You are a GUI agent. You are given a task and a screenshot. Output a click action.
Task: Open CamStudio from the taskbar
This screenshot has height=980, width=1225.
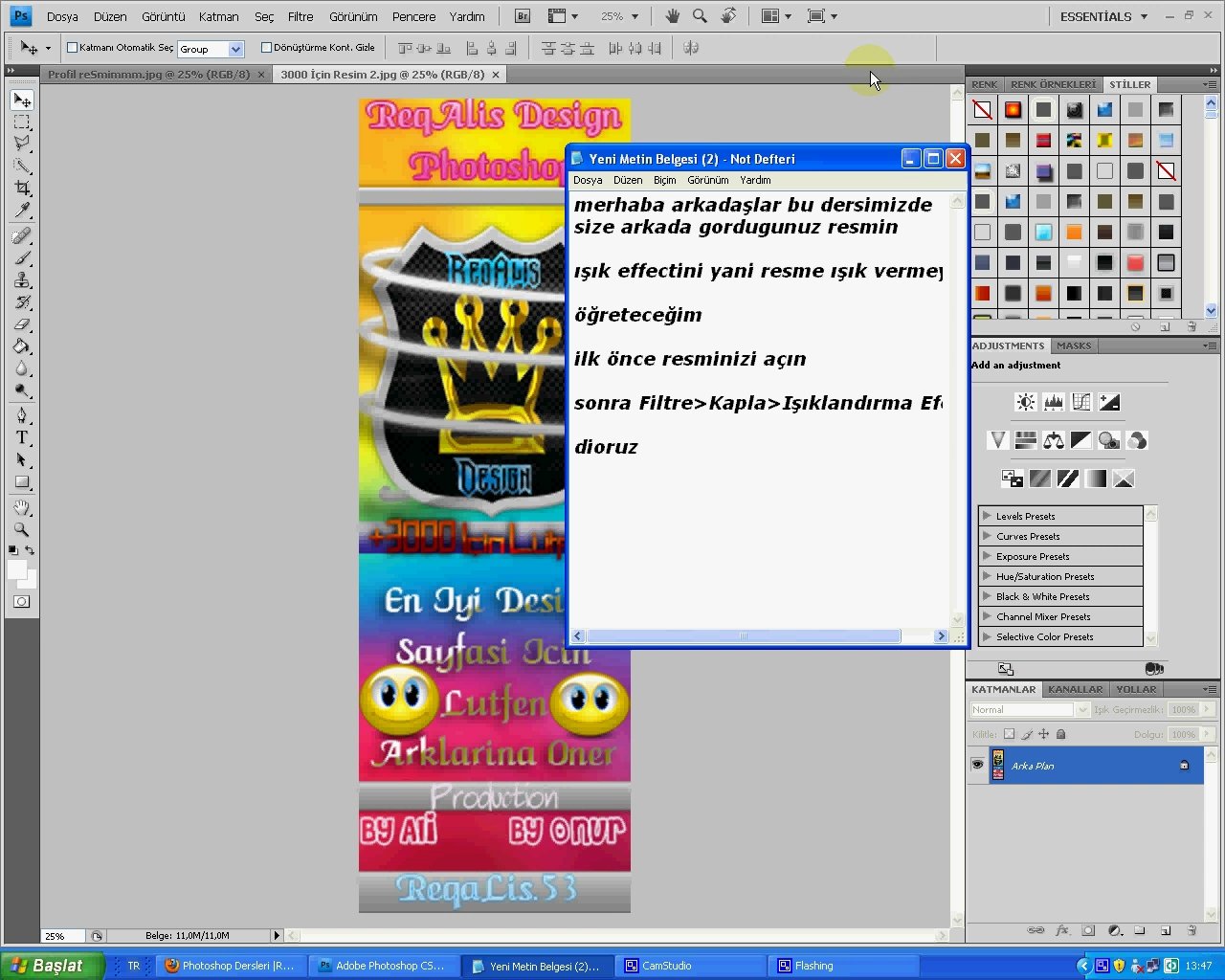point(691,966)
